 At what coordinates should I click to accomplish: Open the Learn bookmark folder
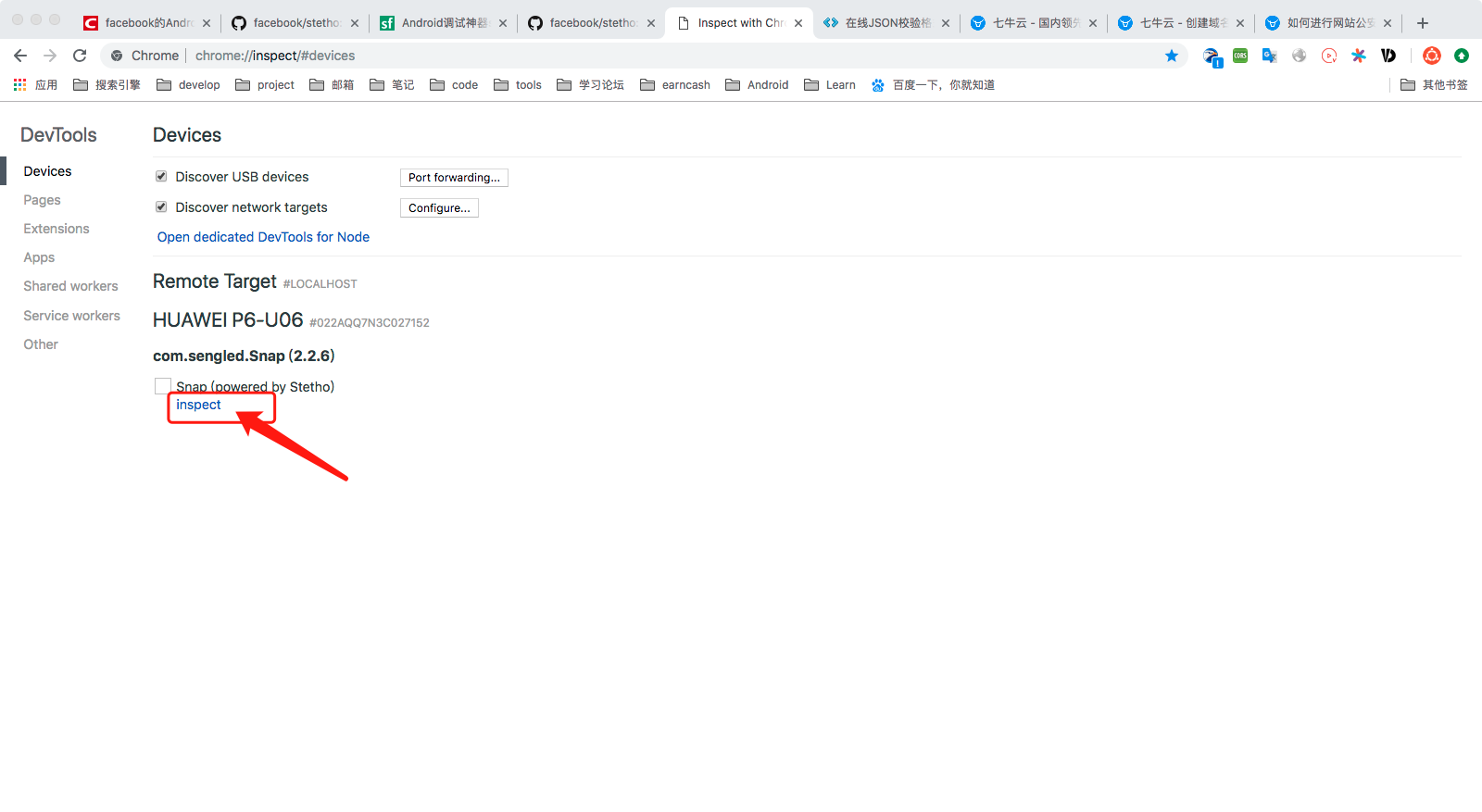830,84
